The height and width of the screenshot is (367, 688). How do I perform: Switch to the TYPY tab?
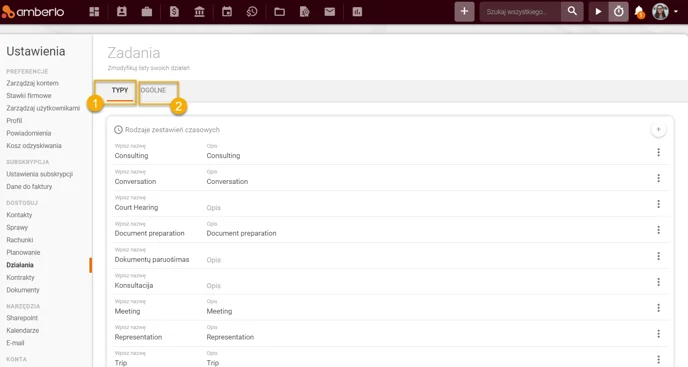[x=120, y=90]
